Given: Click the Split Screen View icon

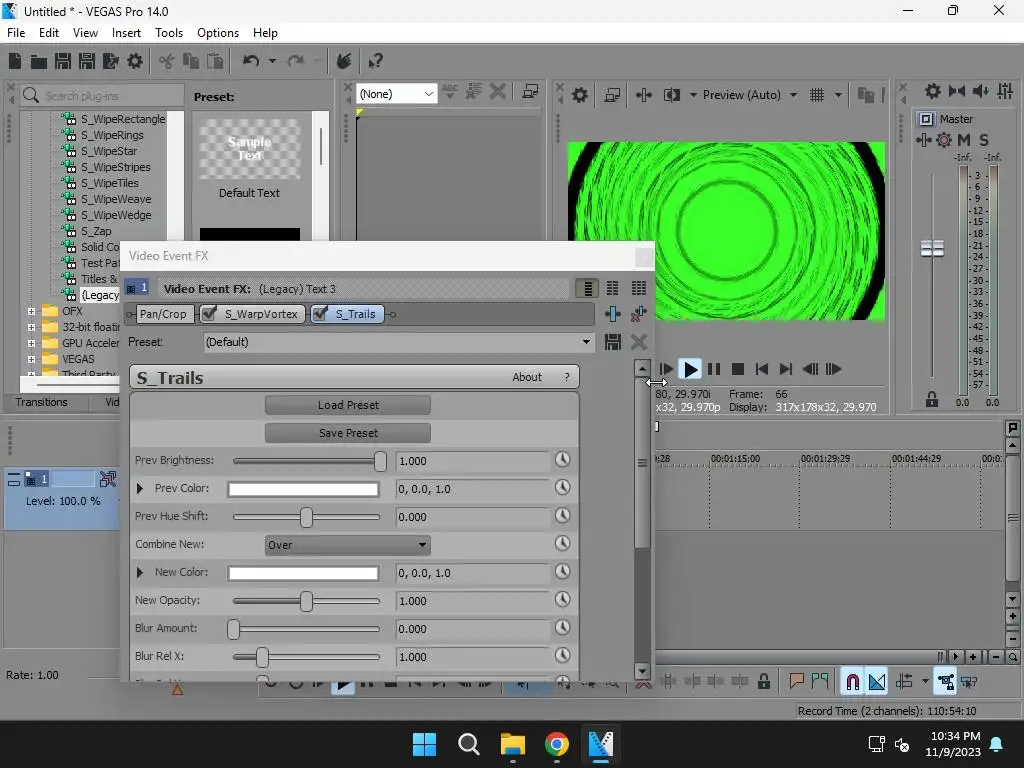Looking at the screenshot, I should (671, 95).
